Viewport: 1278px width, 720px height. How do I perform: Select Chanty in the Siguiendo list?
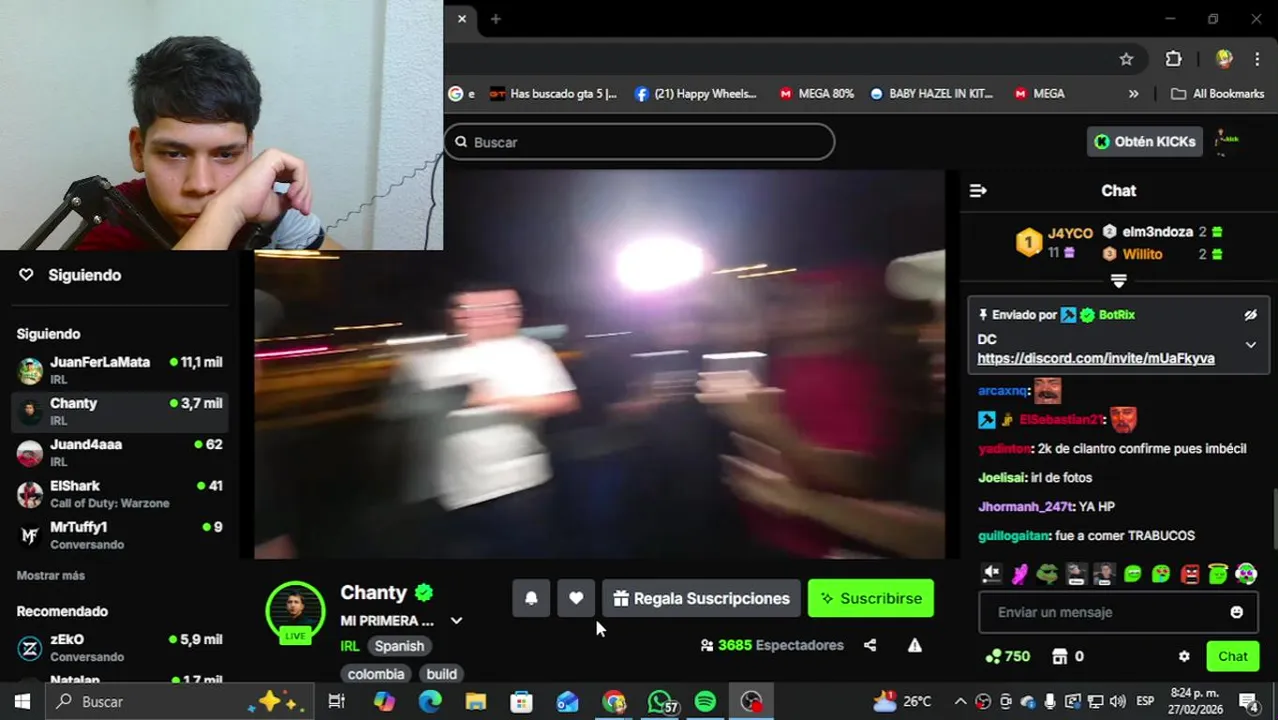click(120, 411)
